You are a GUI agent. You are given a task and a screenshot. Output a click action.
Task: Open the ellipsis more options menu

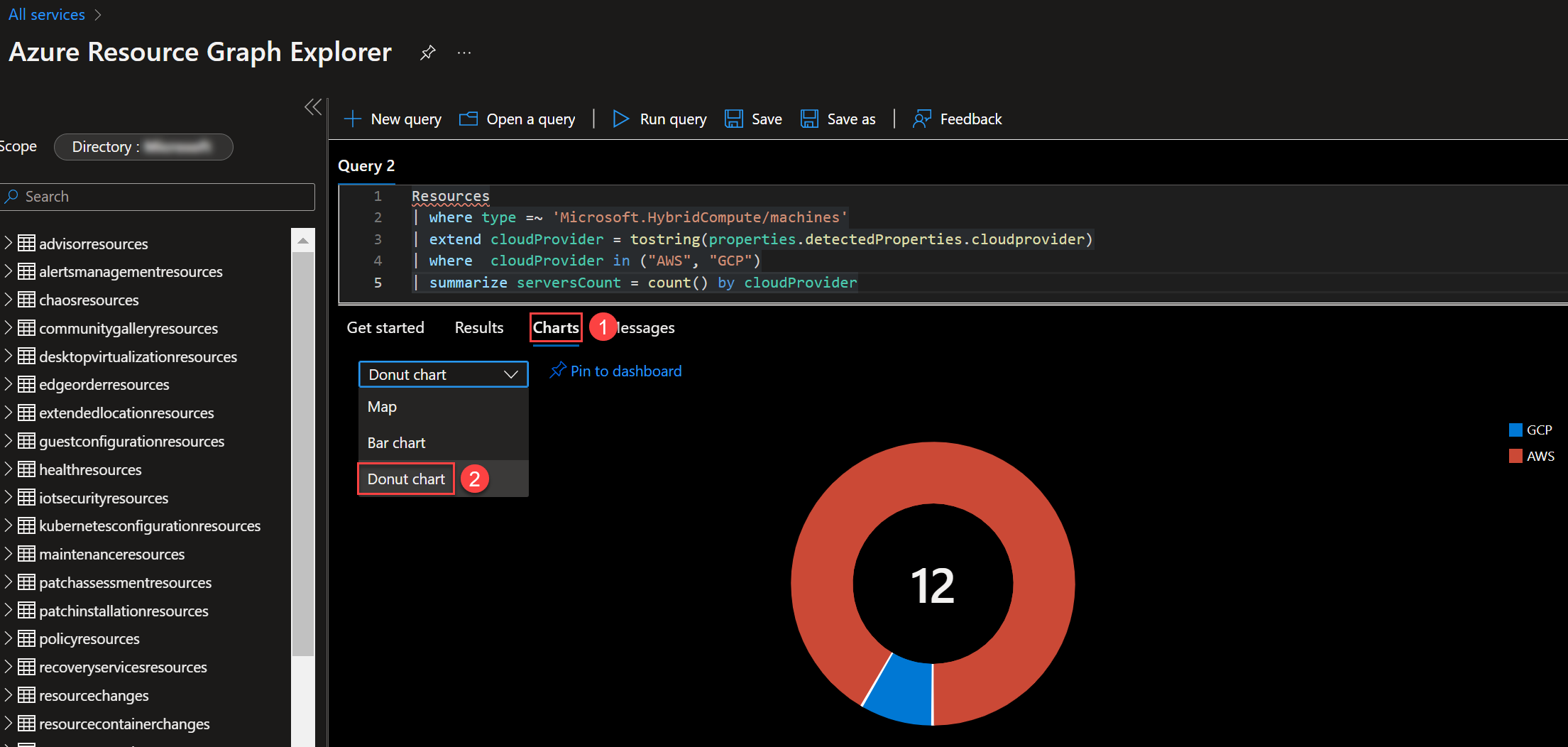(x=464, y=53)
